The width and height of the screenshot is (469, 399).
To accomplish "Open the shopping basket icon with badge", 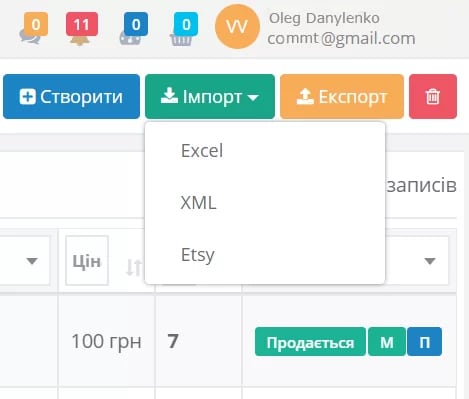I will (x=184, y=29).
